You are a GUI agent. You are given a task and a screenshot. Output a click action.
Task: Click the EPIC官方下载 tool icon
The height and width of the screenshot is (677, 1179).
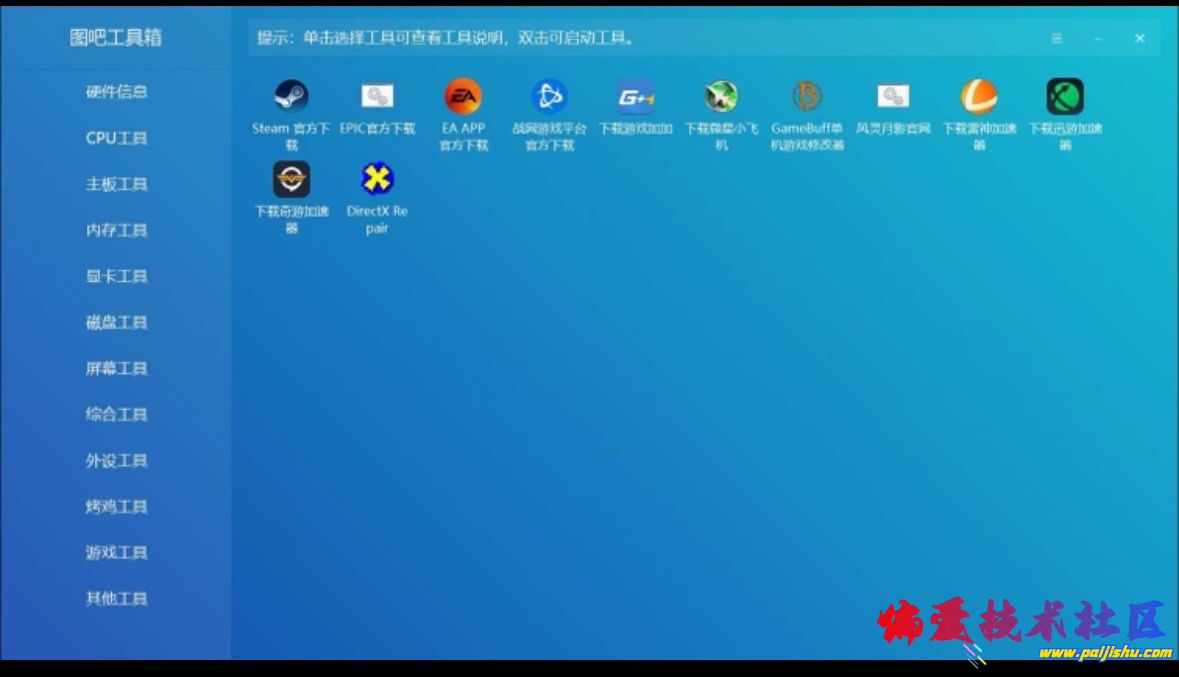pos(377,97)
